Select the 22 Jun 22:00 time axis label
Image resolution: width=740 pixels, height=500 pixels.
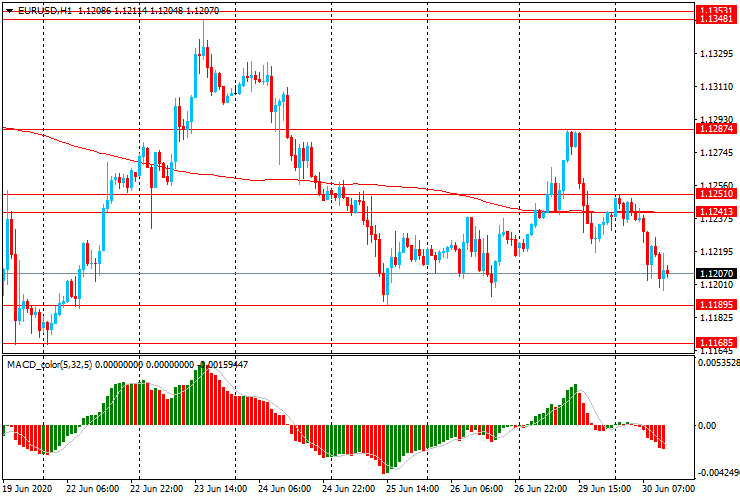157,488
